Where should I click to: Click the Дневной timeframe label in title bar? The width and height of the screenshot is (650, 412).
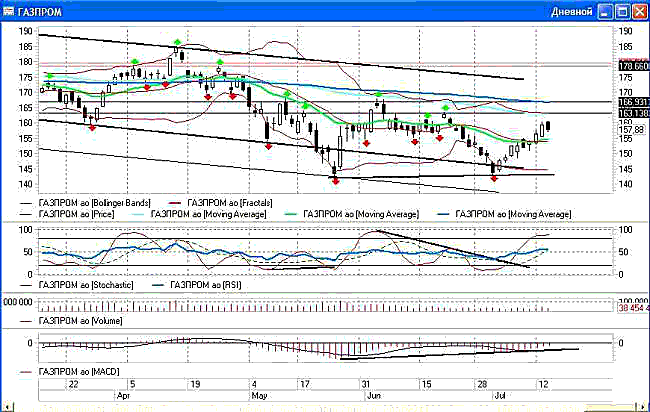[574, 10]
